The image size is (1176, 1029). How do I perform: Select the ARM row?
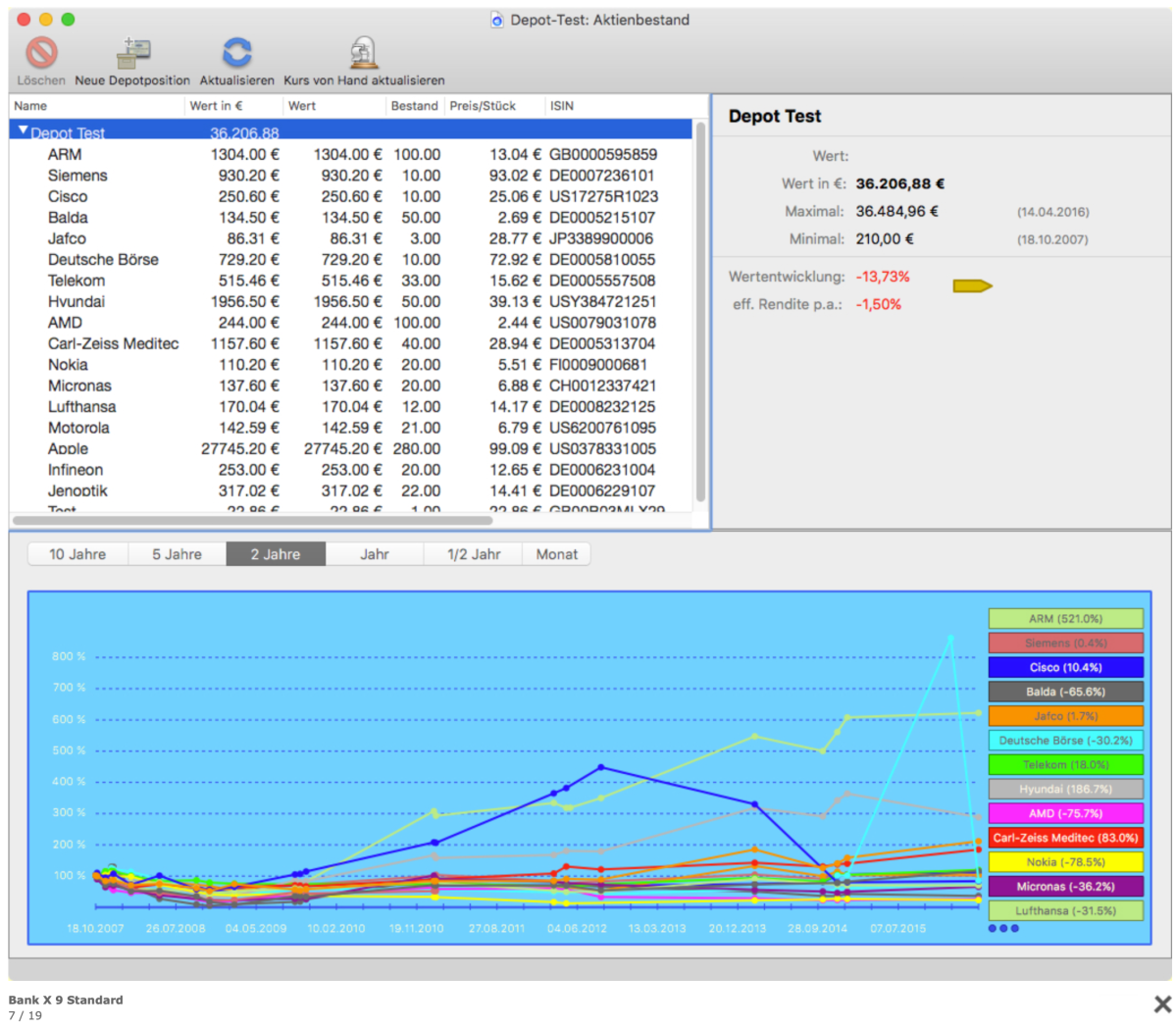coord(351,155)
